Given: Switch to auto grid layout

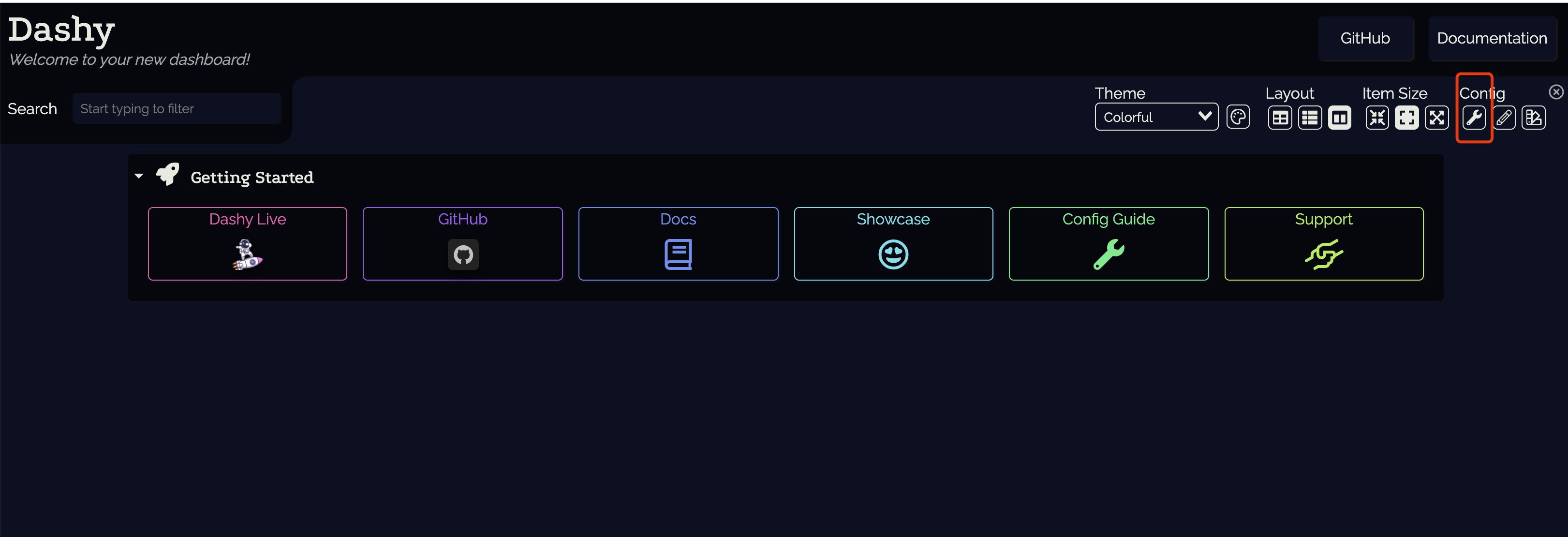Looking at the screenshot, I should [x=1279, y=118].
